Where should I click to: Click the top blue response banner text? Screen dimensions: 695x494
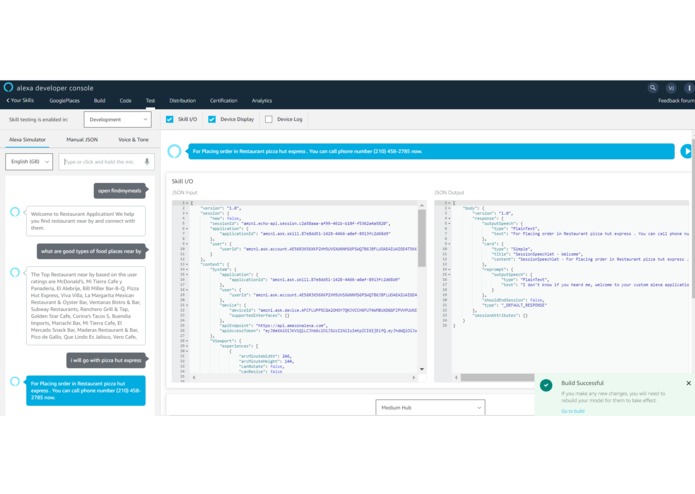(x=307, y=151)
